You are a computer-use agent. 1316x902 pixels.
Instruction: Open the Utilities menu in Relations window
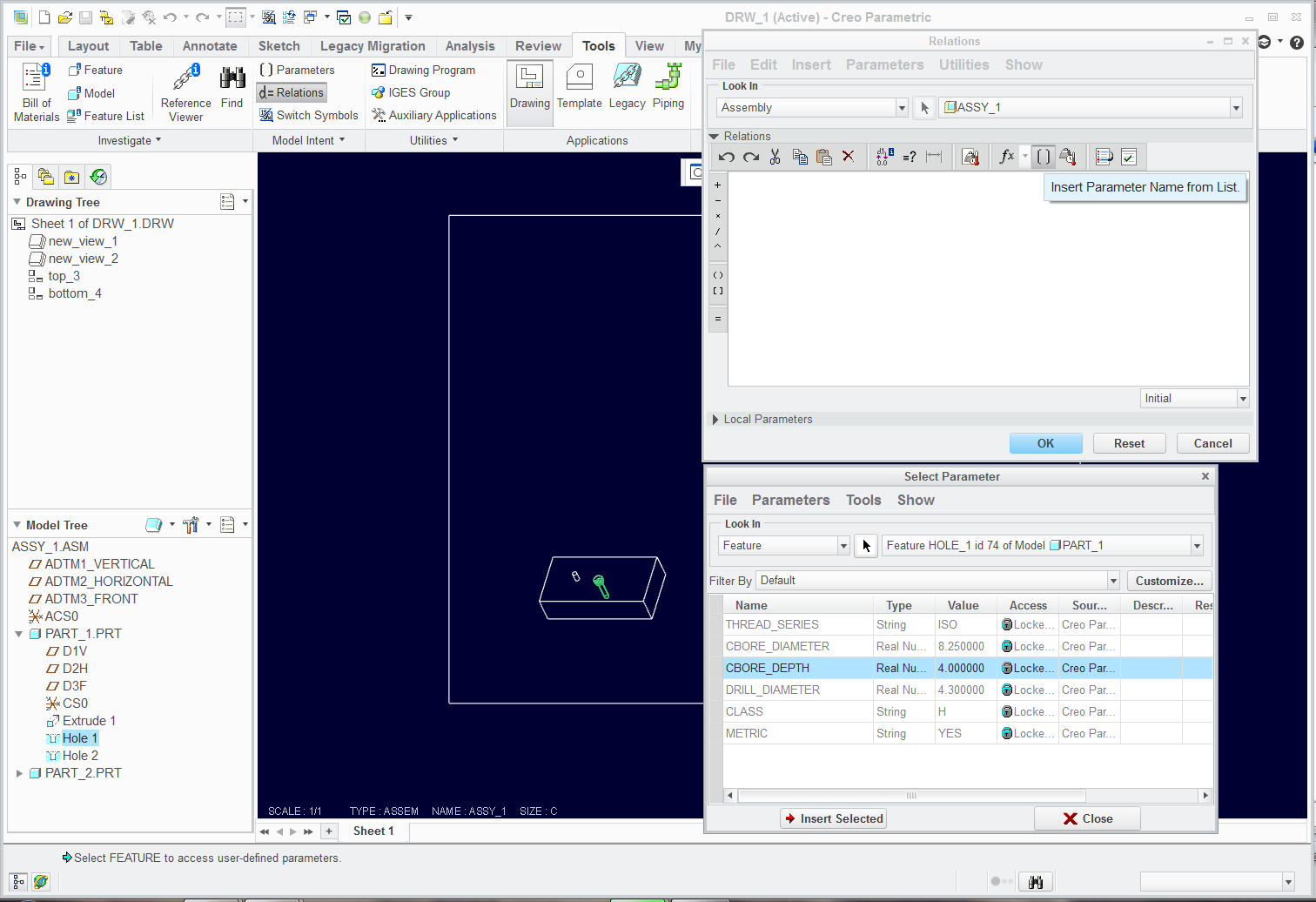[x=963, y=65]
